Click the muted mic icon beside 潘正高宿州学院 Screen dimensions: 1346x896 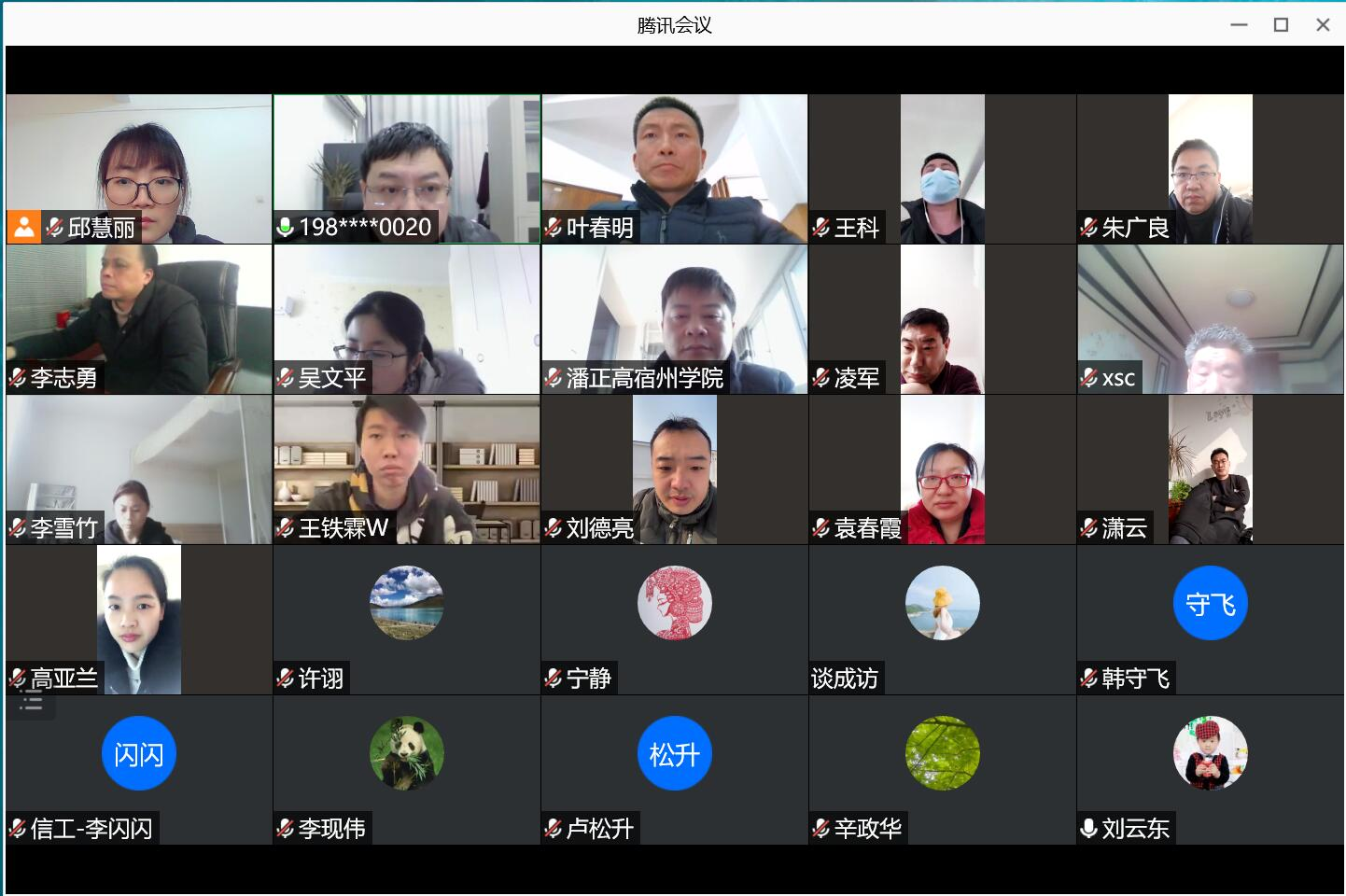[554, 378]
